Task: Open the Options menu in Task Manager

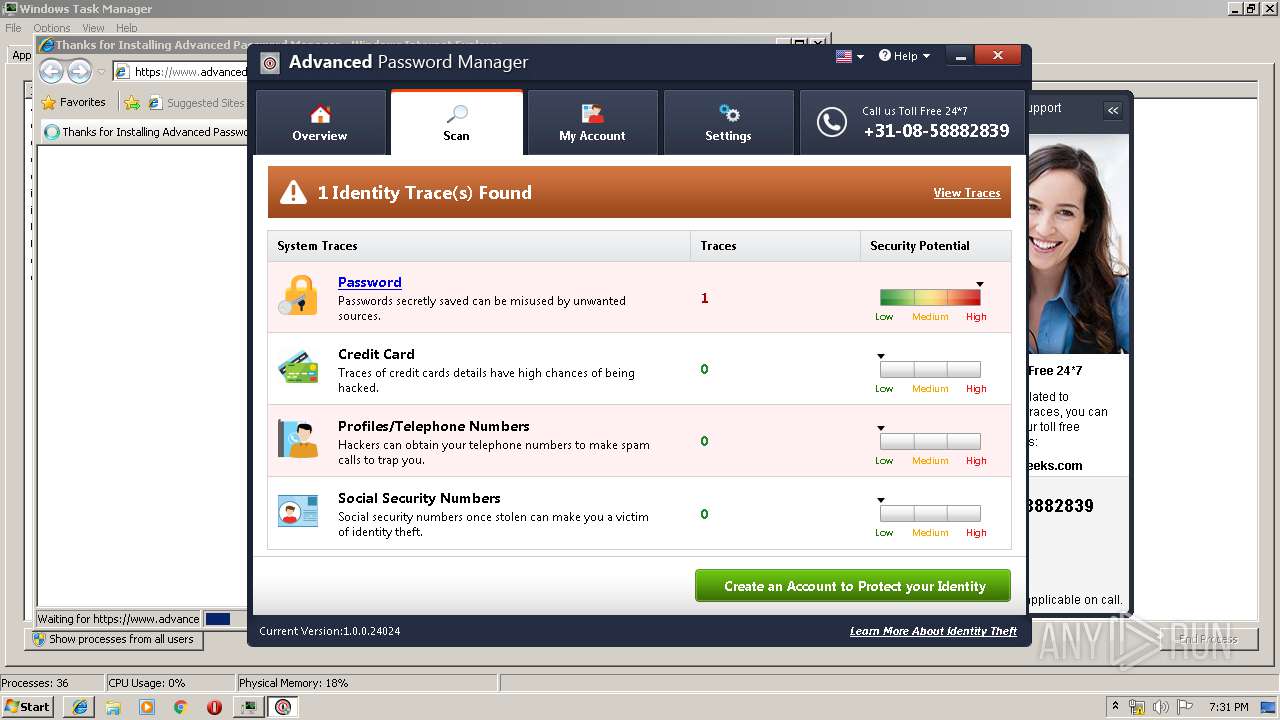Action: pyautogui.click(x=51, y=28)
